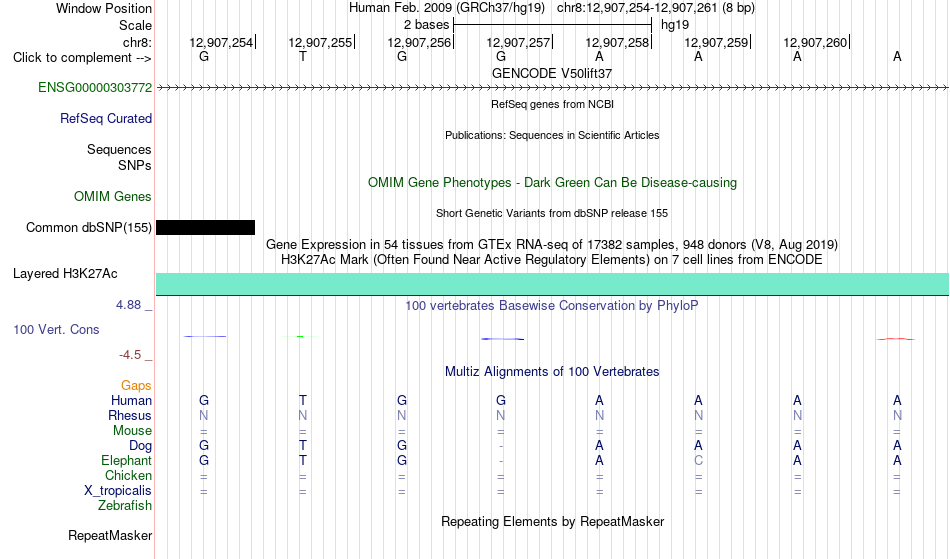Viewport: 950px width, 559px height.
Task: Click 'Publications: Sequences in Scientific Articles' title
Action: 552,135
